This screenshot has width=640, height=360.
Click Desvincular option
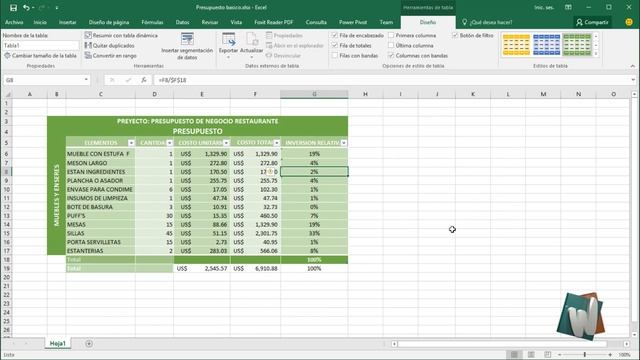coord(283,56)
